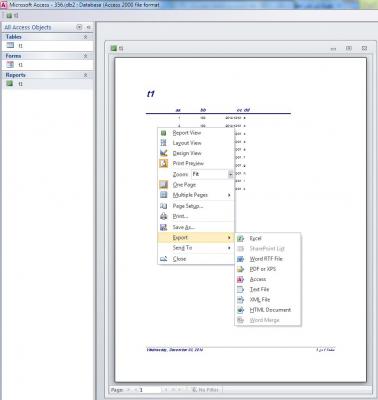Choose Text File export option
The height and width of the screenshot is (400, 378).
[268, 290]
